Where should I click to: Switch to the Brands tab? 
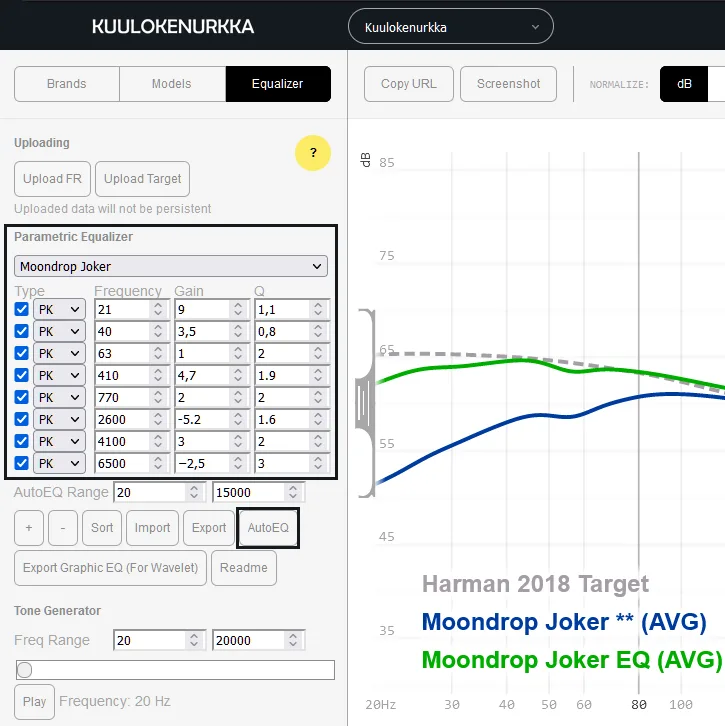pos(67,84)
